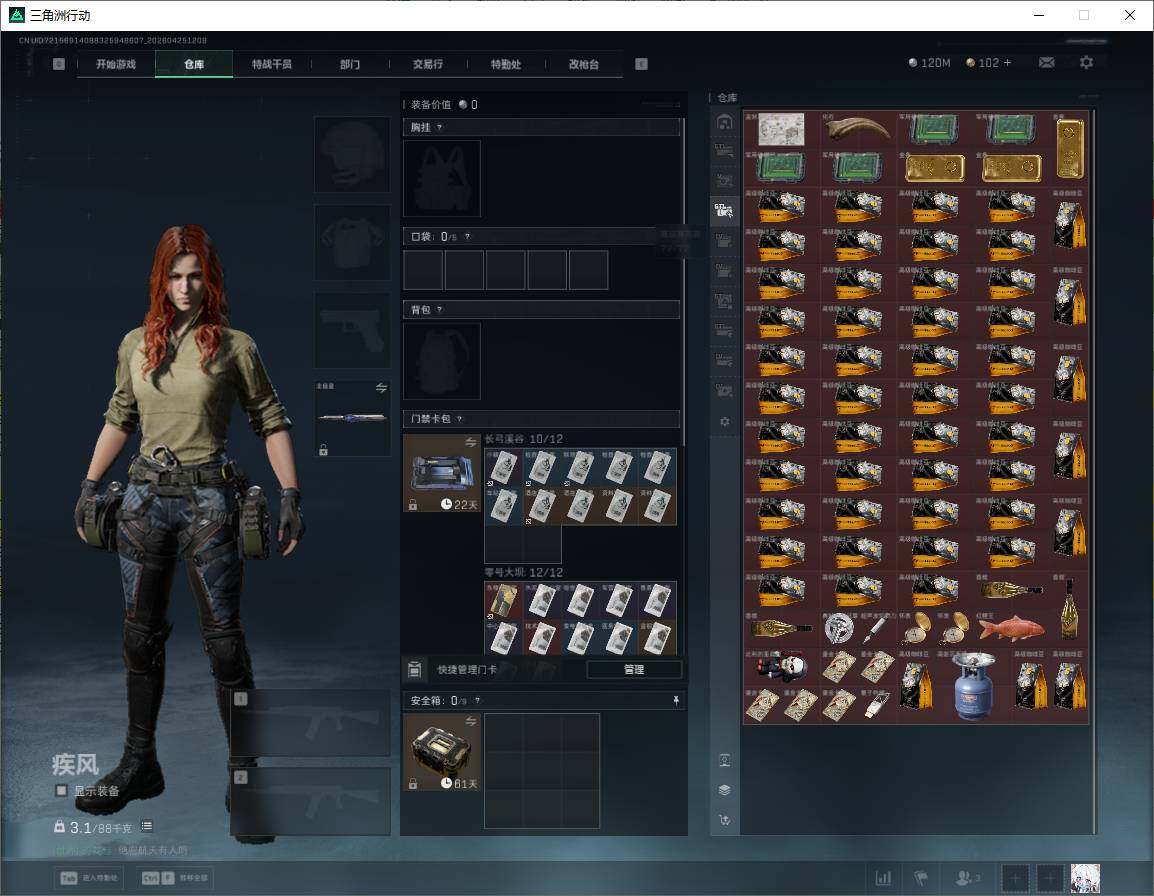The image size is (1154, 896).
Task: Click the first 零号大坝 key card
Action: 503,601
